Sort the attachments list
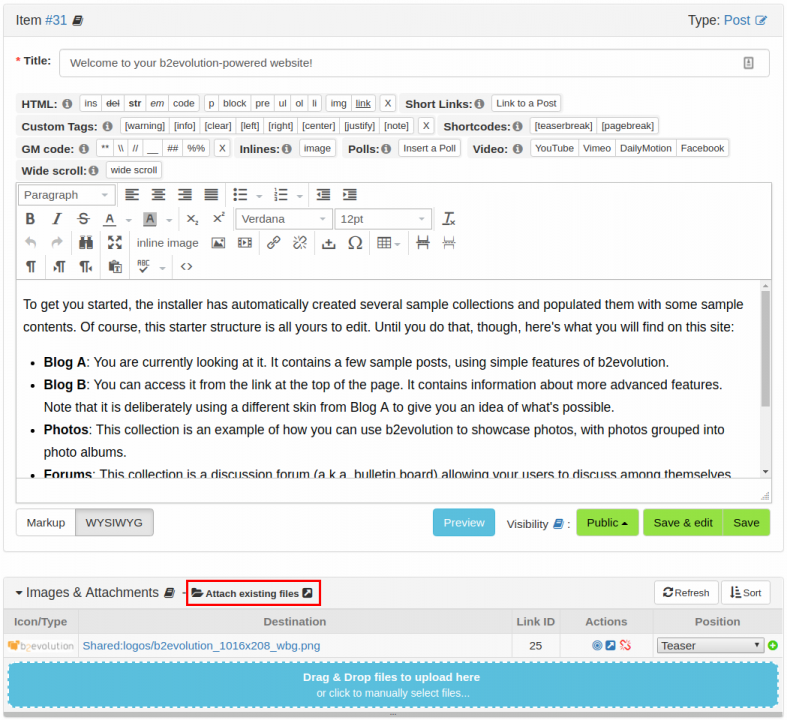 (x=746, y=593)
